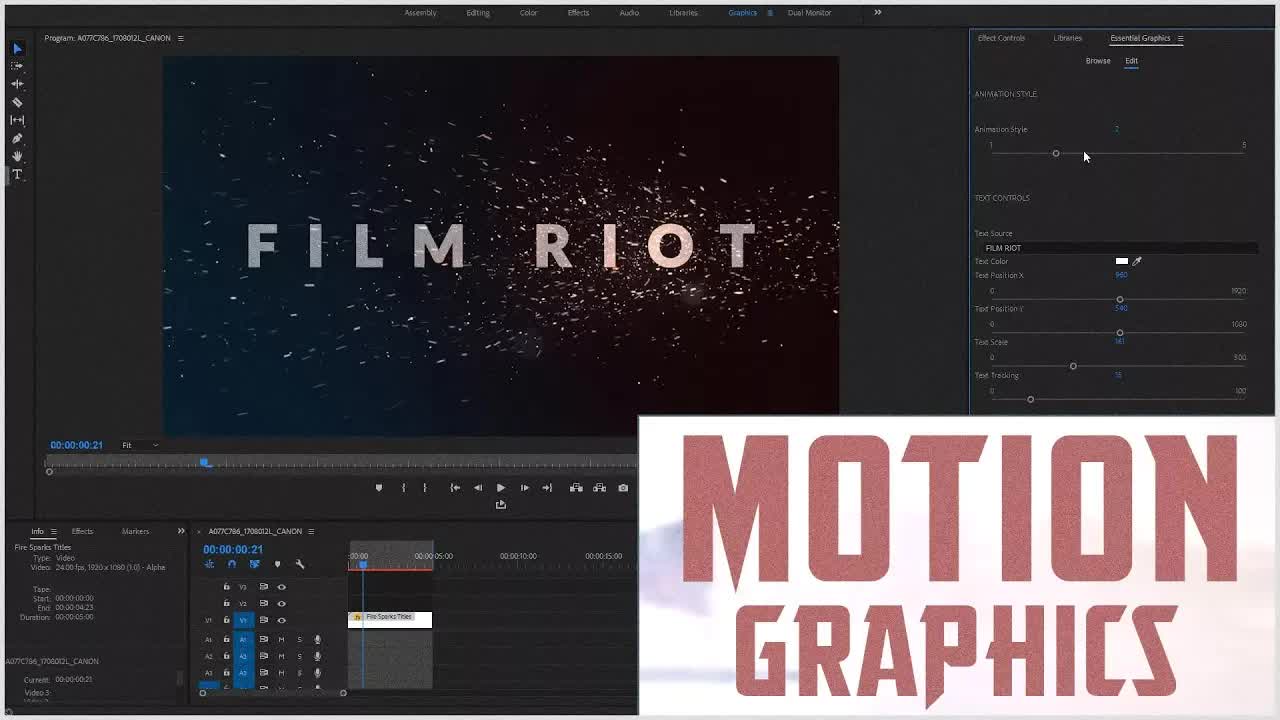
Task: Expand hidden panels next to Markers tab
Action: click(181, 531)
